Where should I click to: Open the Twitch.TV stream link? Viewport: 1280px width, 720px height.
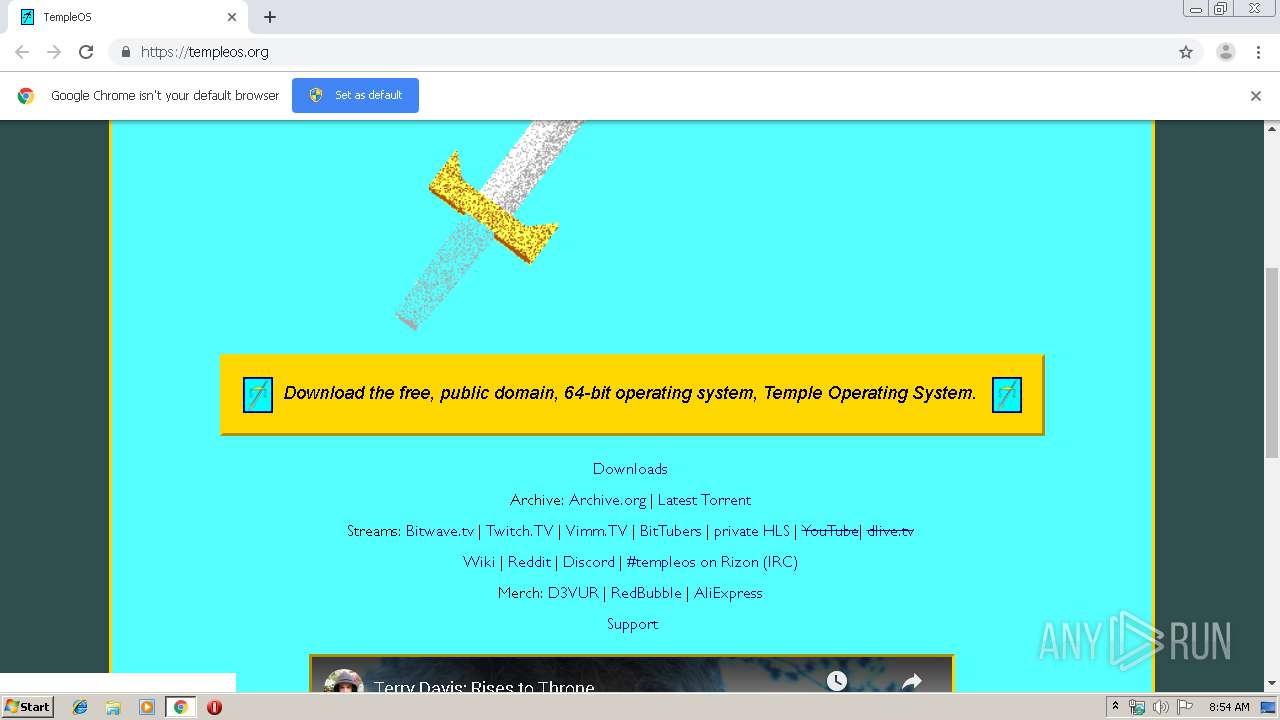(520, 531)
